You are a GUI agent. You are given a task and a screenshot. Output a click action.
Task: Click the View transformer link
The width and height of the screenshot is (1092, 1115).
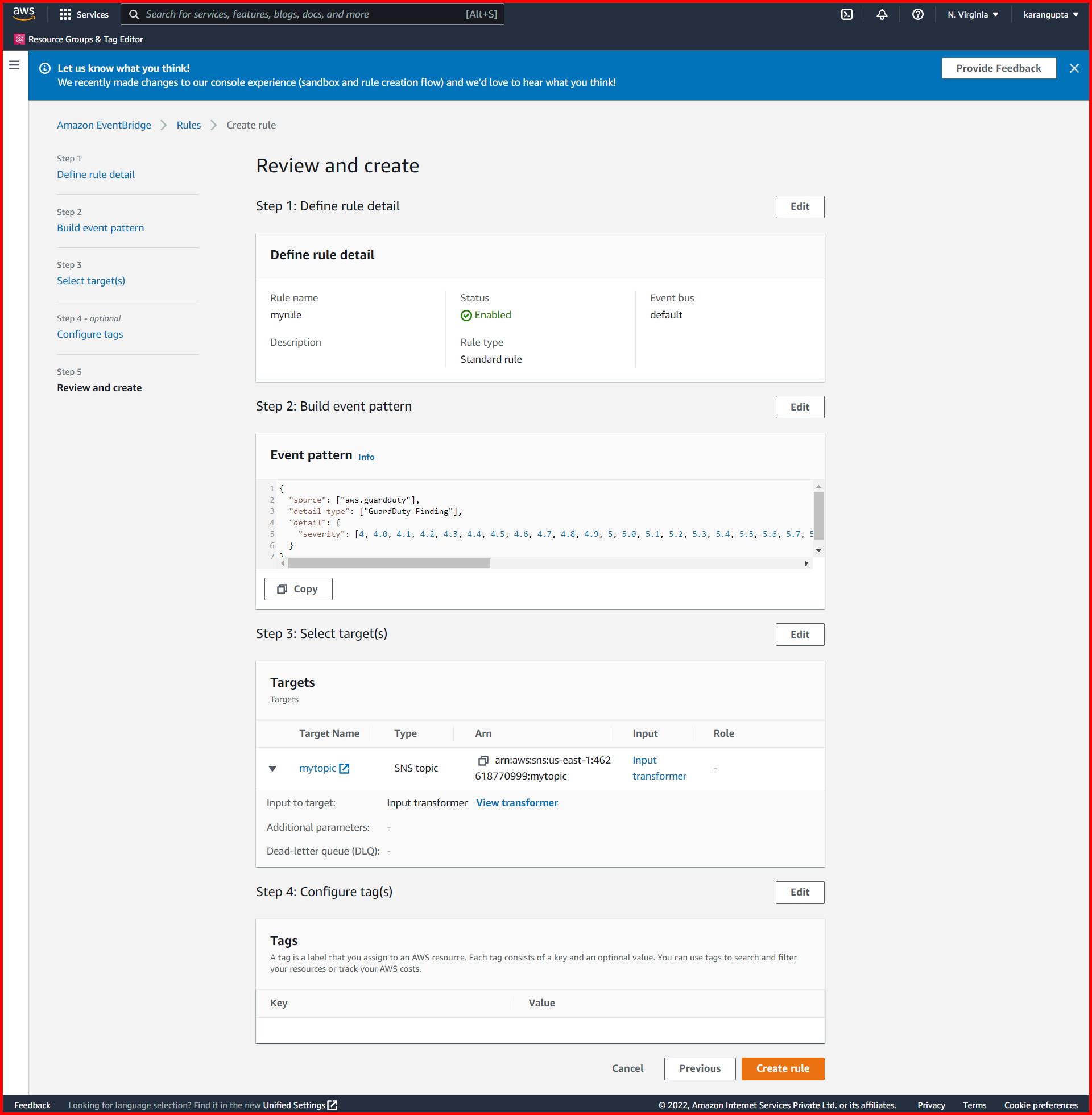coord(516,803)
